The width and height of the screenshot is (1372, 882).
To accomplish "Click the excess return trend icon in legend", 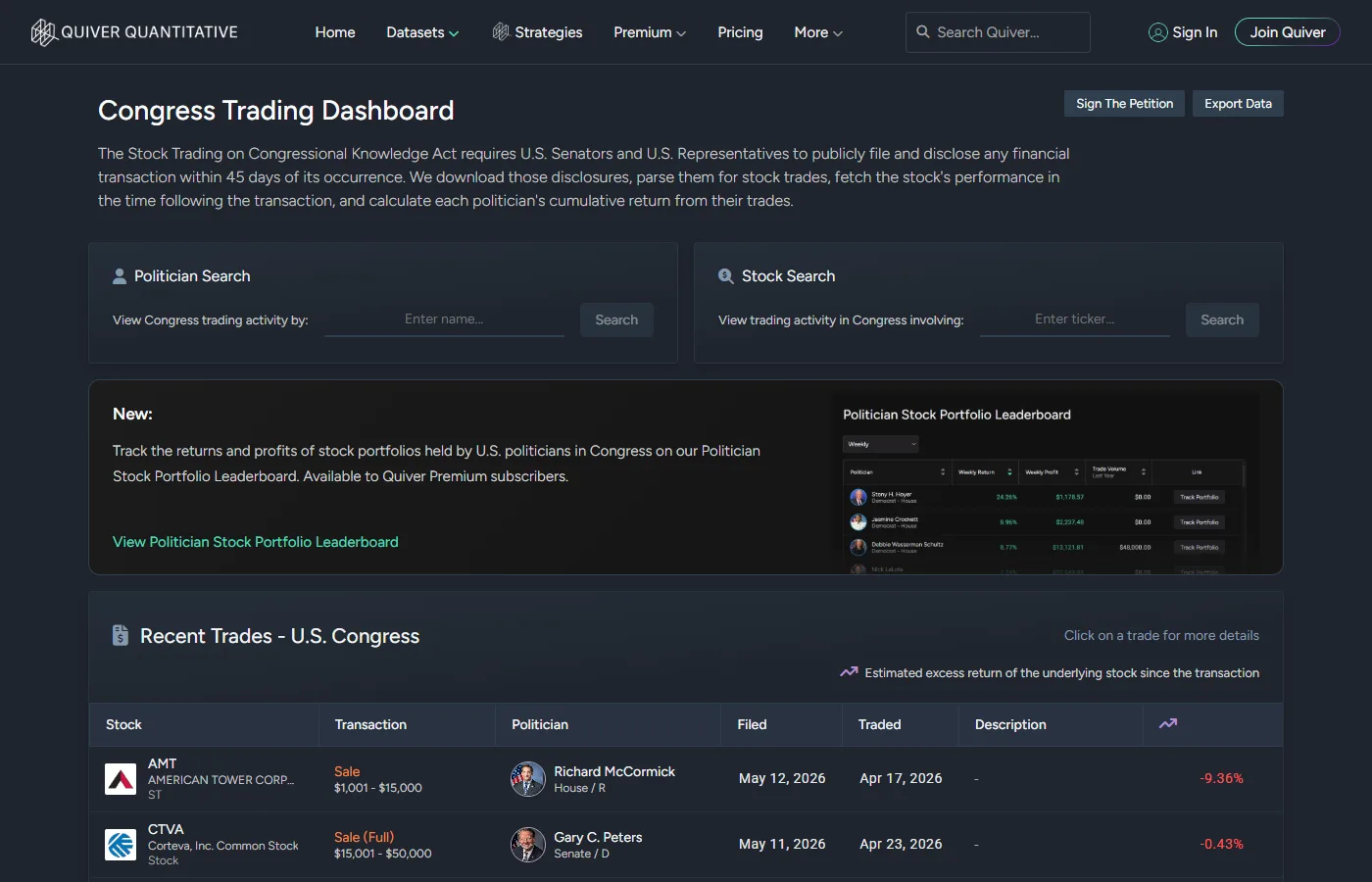I will [849, 672].
